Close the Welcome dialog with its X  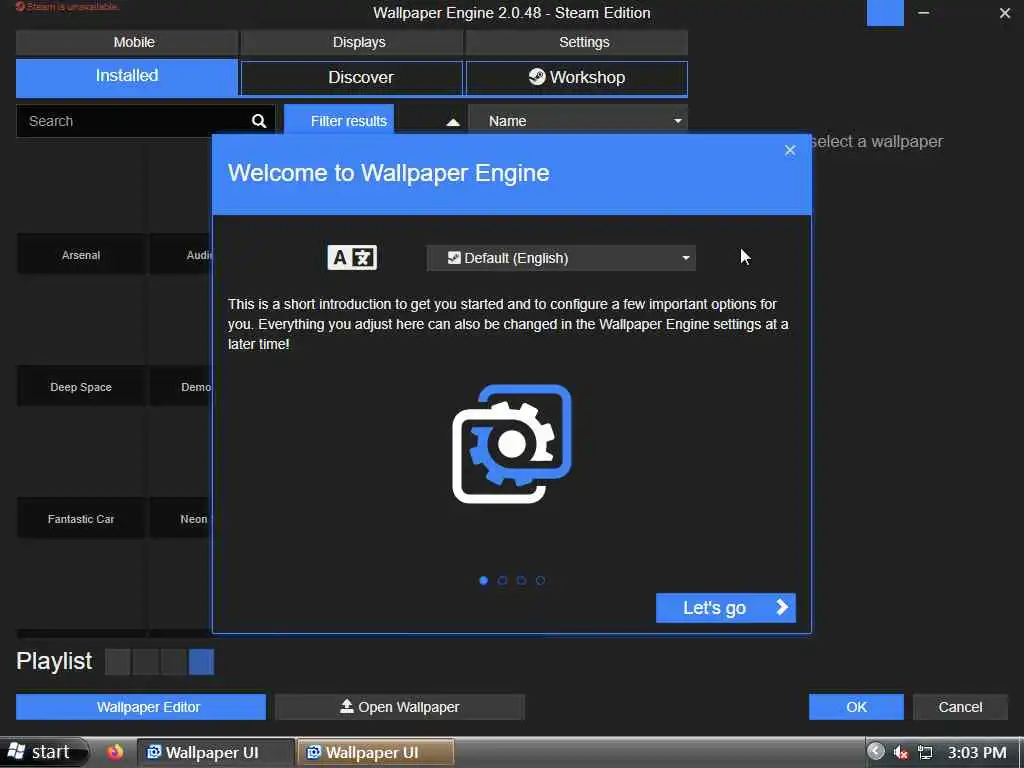coord(790,150)
